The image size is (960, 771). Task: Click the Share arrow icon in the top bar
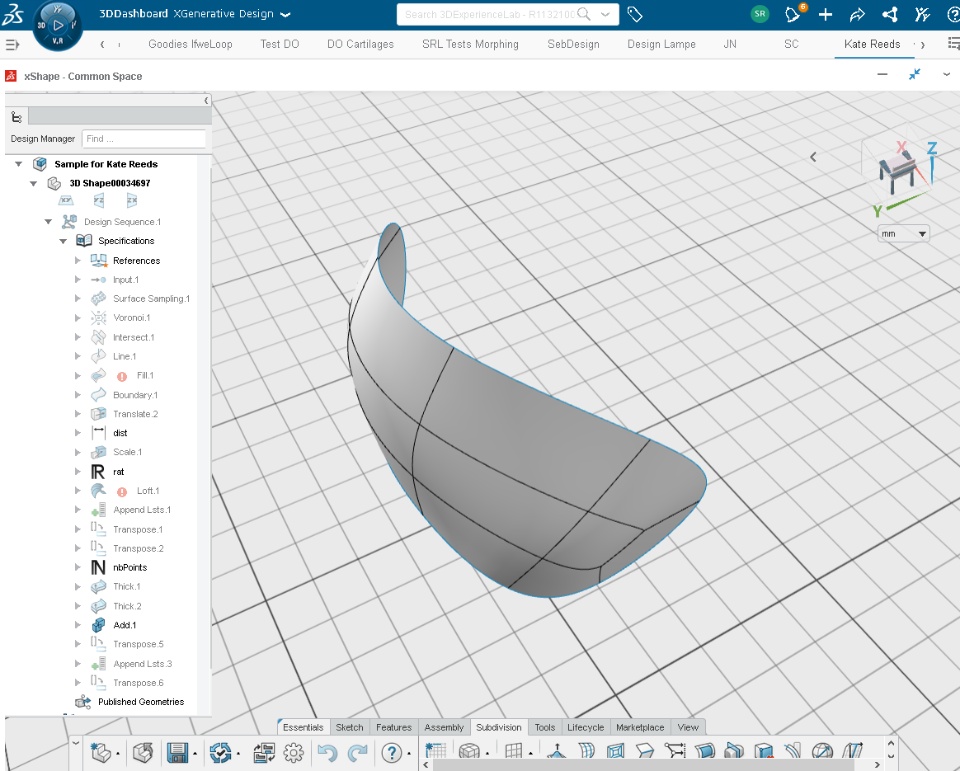[857, 14]
